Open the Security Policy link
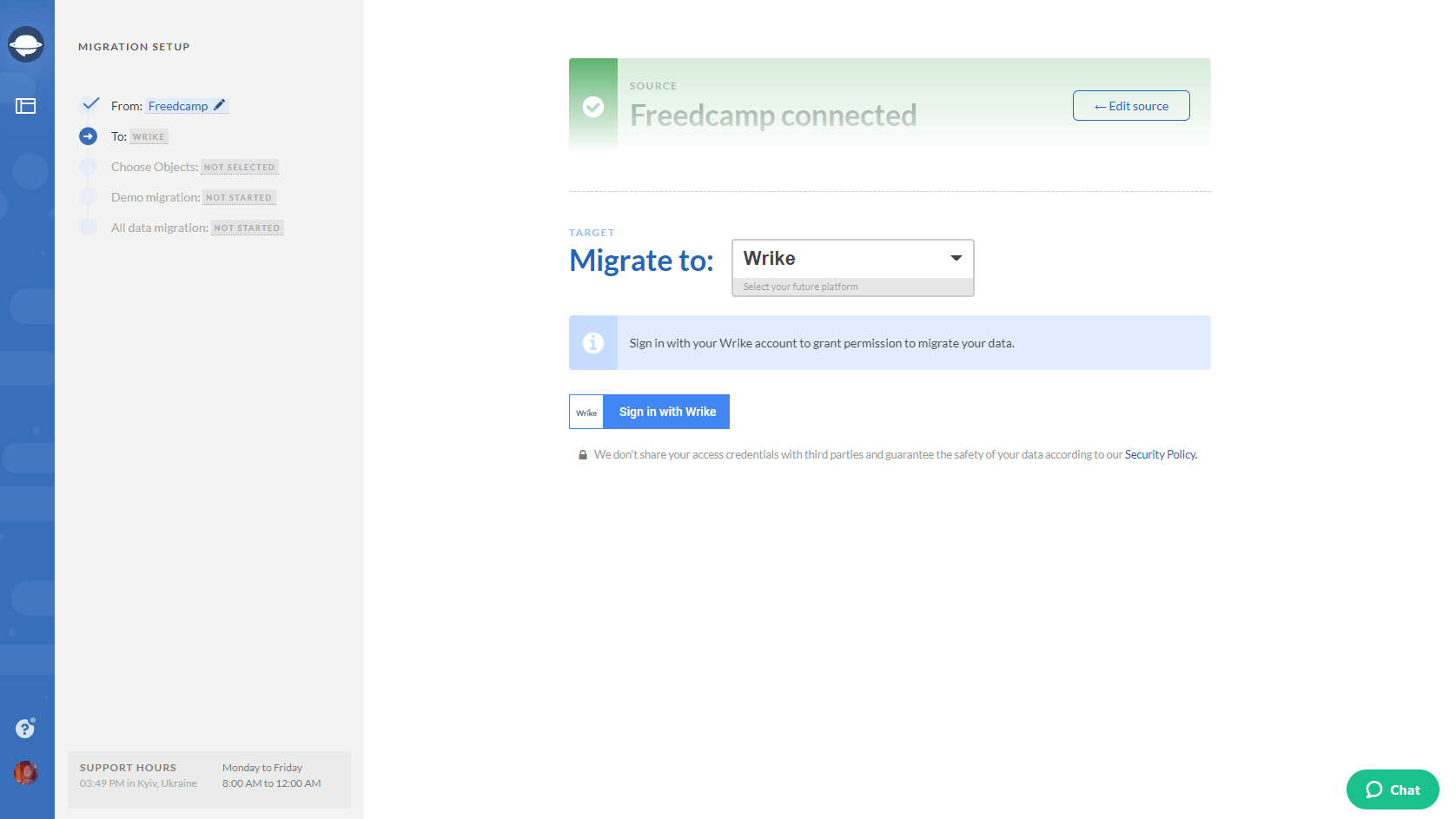Viewport: 1456px width, 819px height. (x=1161, y=454)
